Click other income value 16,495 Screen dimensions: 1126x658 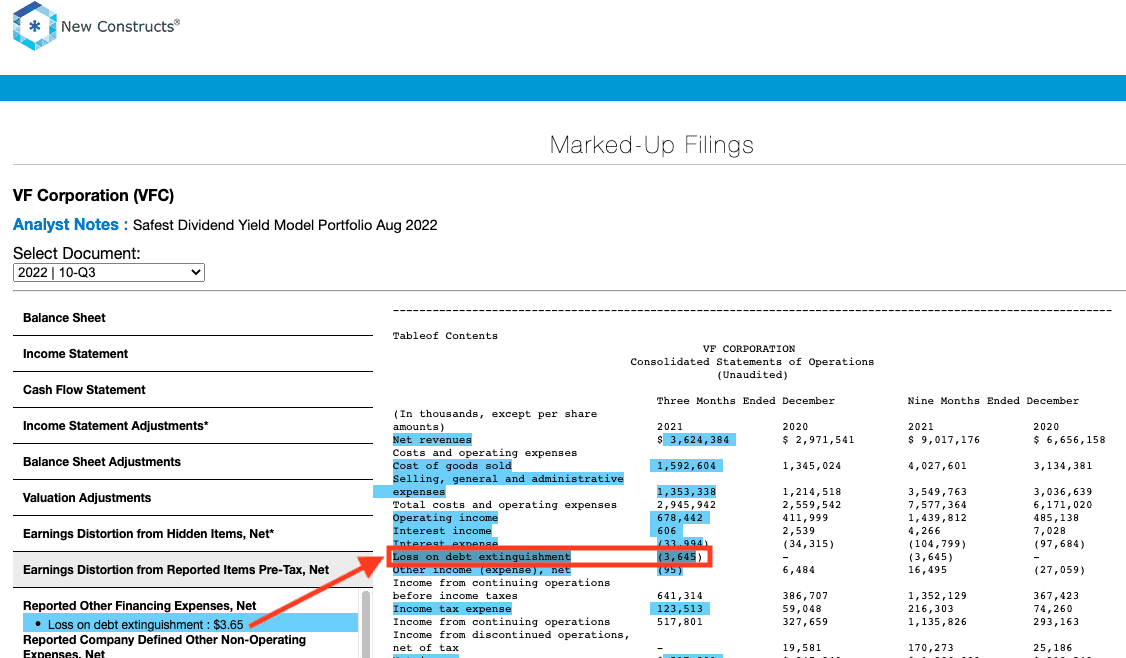927,570
